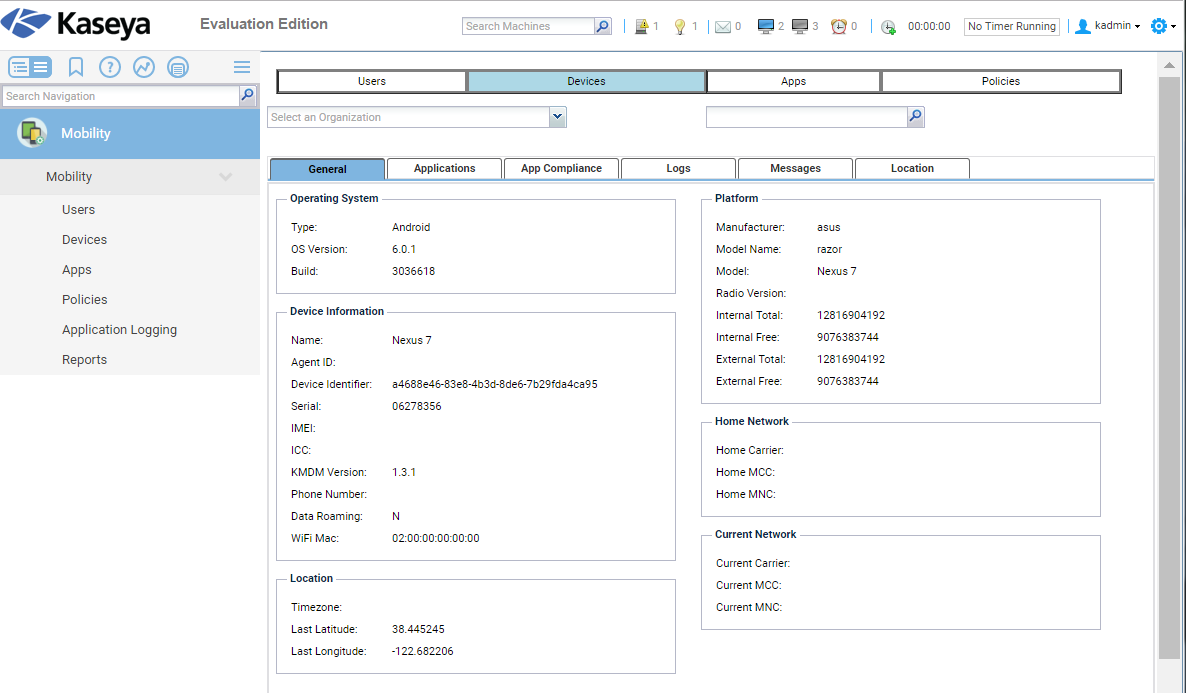Open the bookmarks icon in navigation
Screen dimensions: 1186x693
pos(76,67)
